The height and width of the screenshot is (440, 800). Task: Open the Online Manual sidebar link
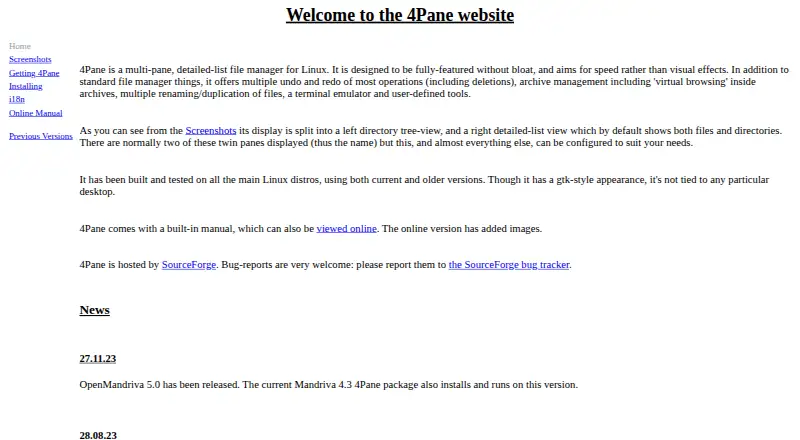coord(35,113)
